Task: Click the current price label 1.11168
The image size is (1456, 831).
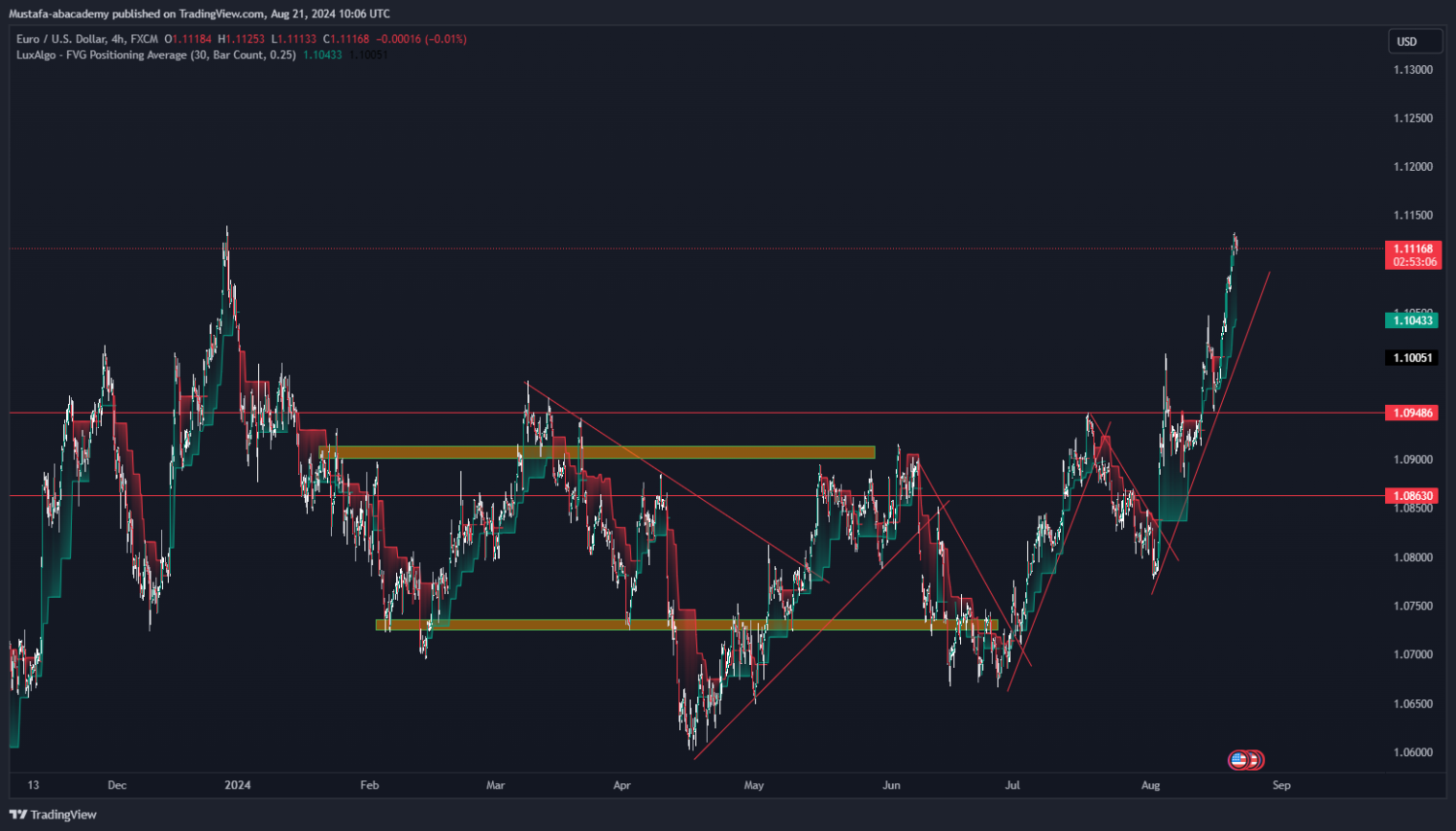Action: (1413, 249)
